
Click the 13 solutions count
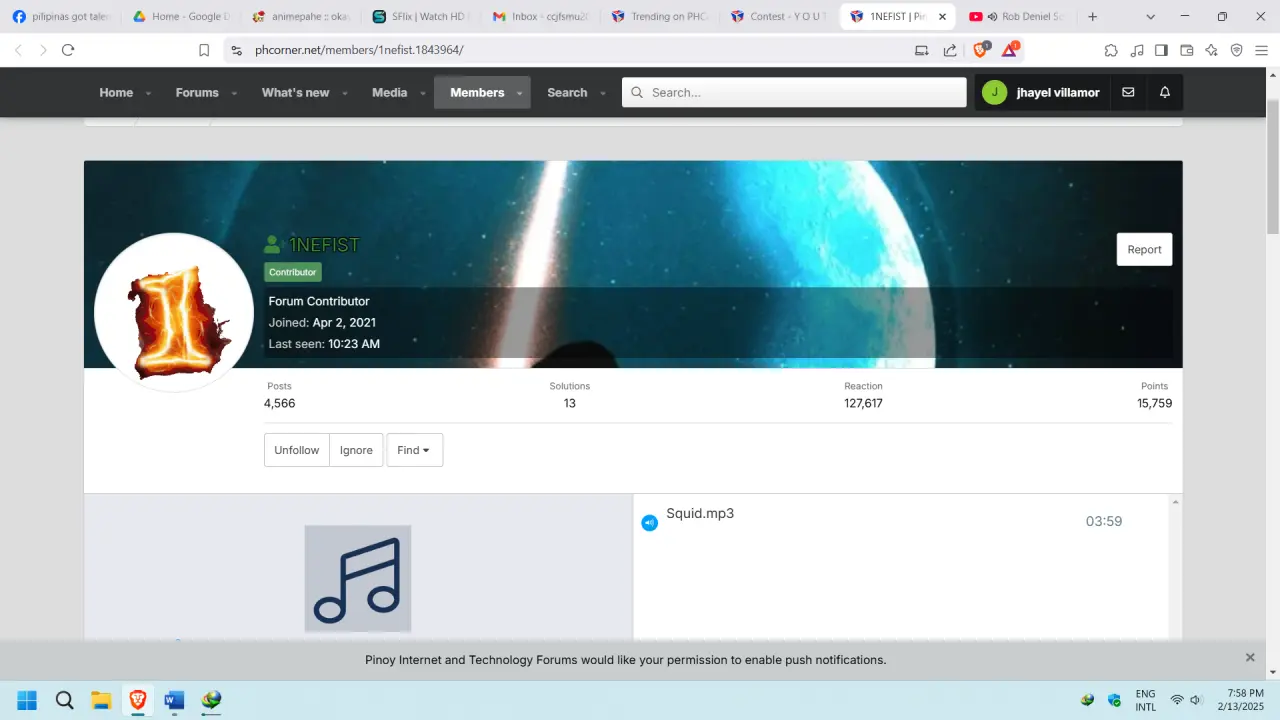point(569,404)
